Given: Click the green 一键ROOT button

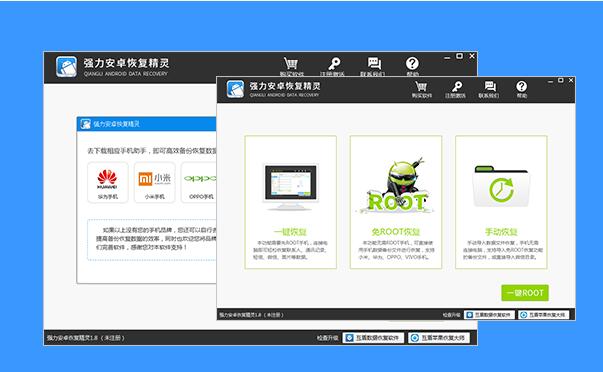Looking at the screenshot, I should [525, 293].
